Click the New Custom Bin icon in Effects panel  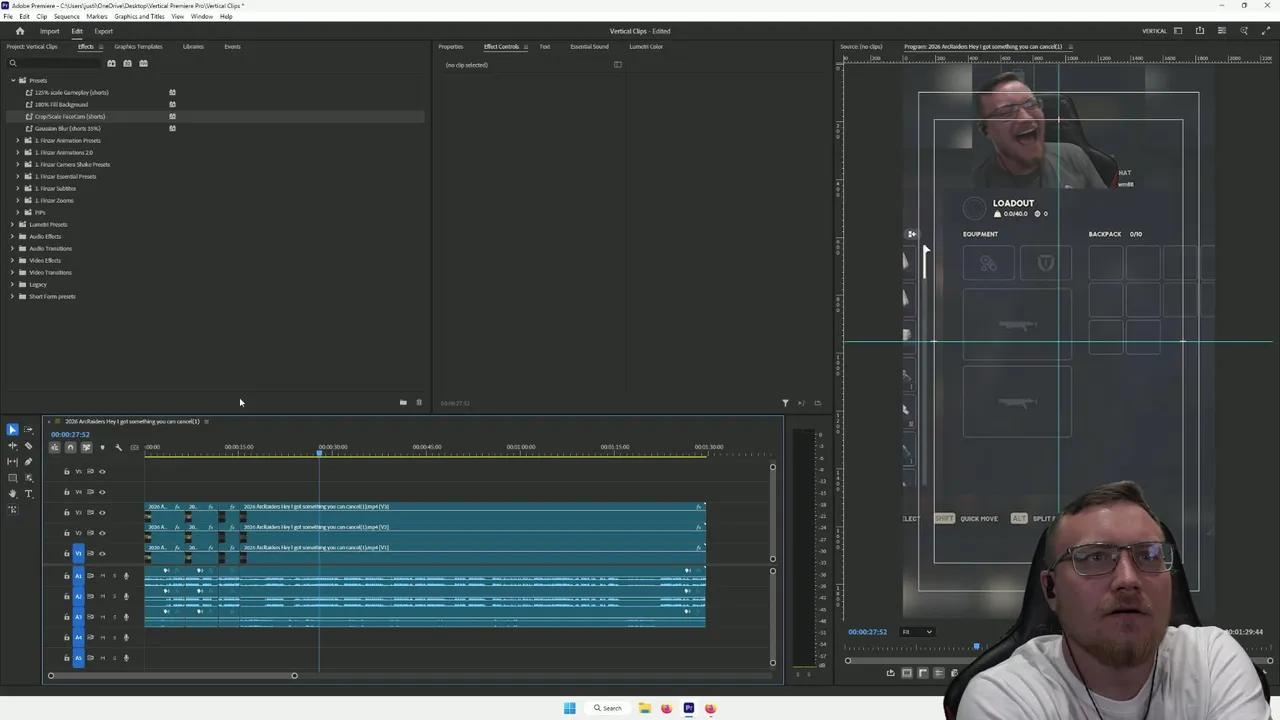pyautogui.click(x=403, y=403)
